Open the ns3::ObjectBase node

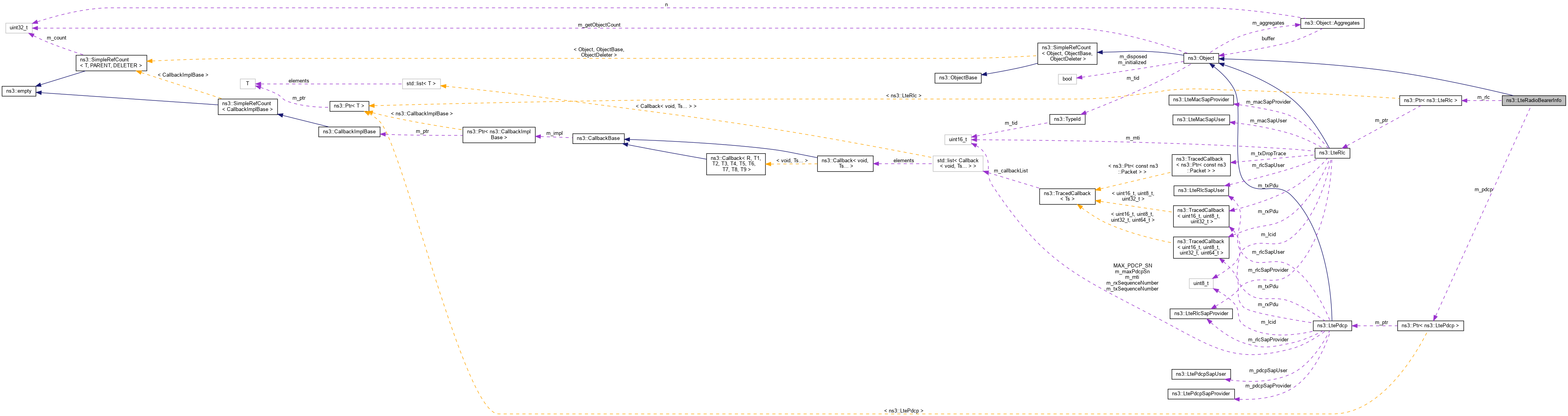pyautogui.click(x=955, y=78)
